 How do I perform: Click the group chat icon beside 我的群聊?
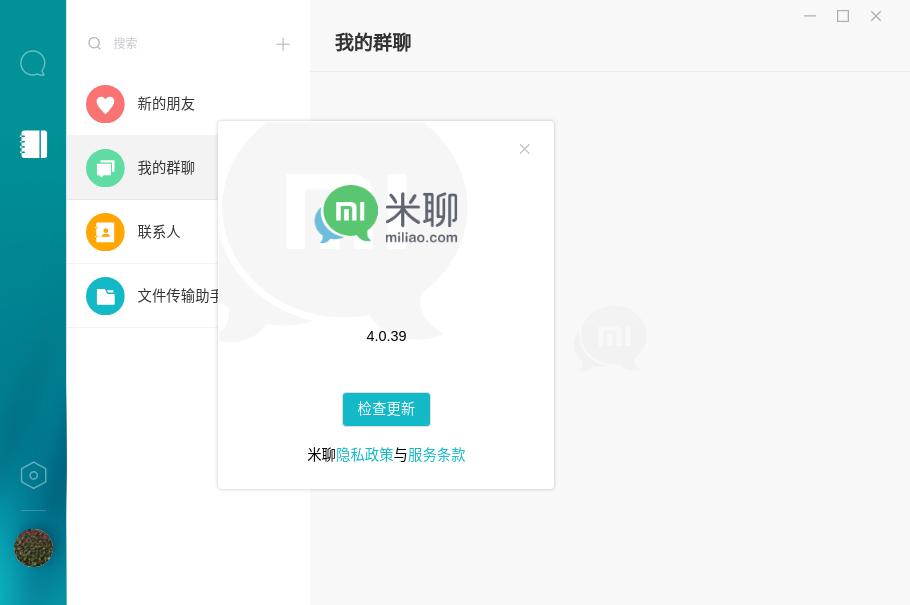pyautogui.click(x=105, y=168)
